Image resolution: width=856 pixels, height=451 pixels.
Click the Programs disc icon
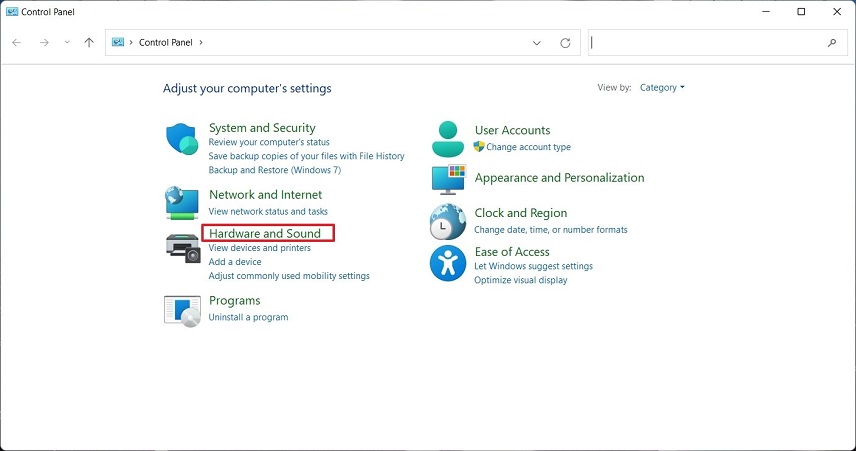point(182,311)
